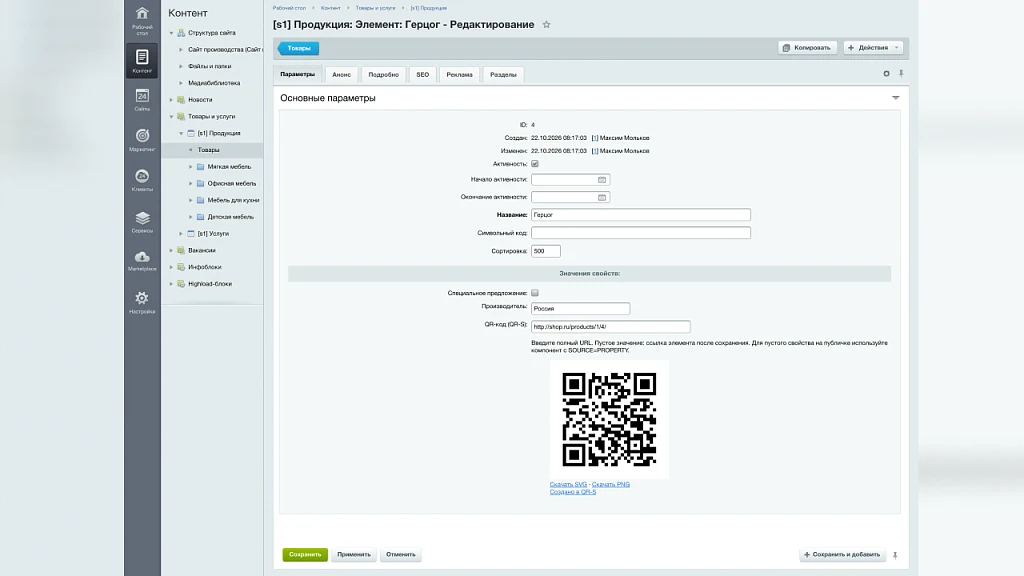Expand [s1] Услуги tree node
The width and height of the screenshot is (1024, 576).
pyautogui.click(x=181, y=234)
